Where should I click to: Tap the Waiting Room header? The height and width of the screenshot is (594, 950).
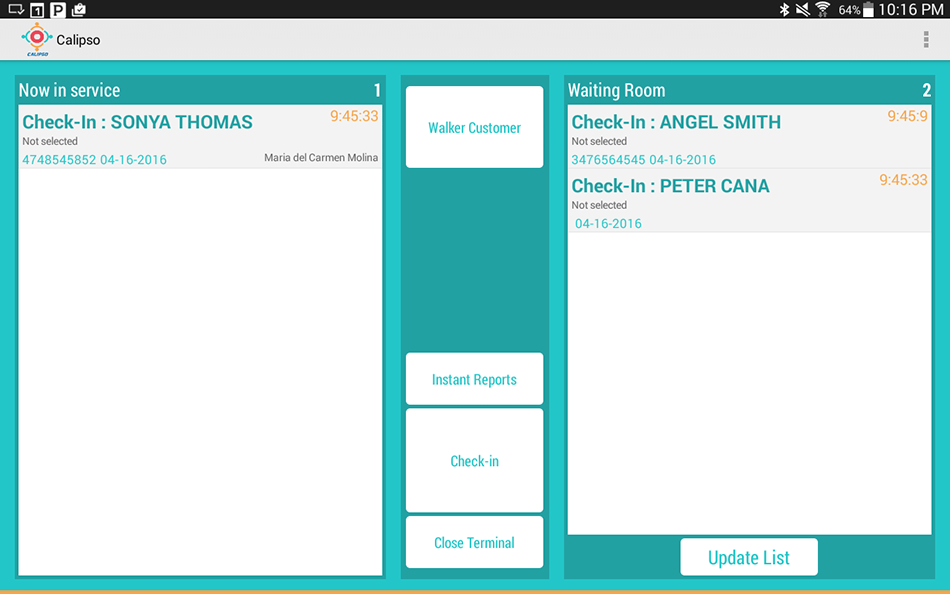(x=617, y=90)
